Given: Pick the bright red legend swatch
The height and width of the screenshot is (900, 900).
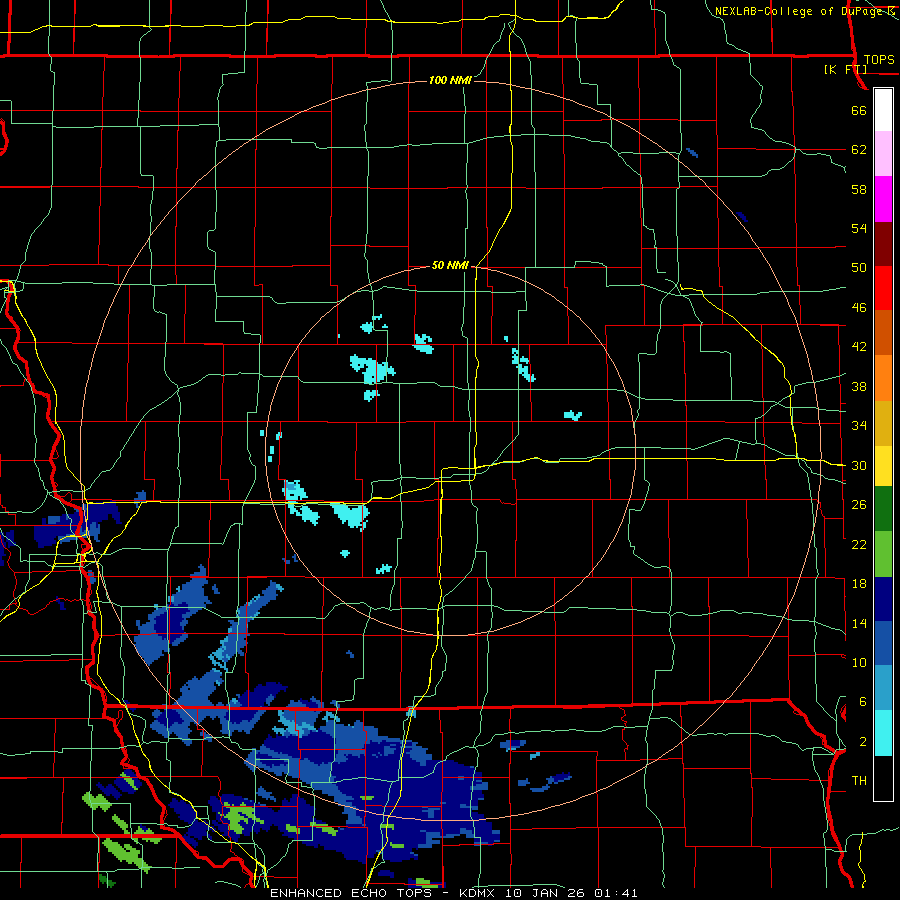Looking at the screenshot, I should pos(883,288).
